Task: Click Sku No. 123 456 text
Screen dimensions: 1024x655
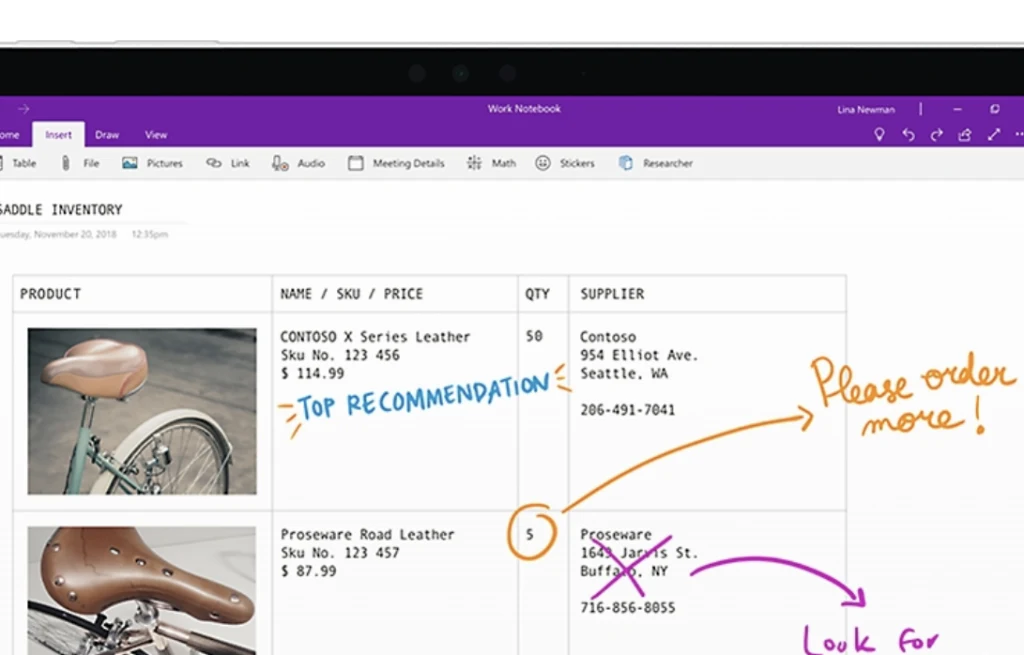Action: click(340, 355)
